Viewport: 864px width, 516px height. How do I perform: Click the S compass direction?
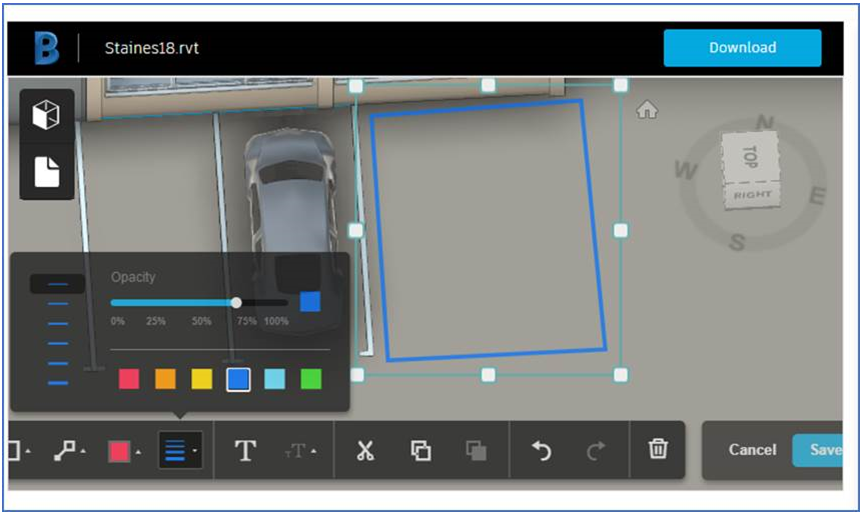[737, 241]
